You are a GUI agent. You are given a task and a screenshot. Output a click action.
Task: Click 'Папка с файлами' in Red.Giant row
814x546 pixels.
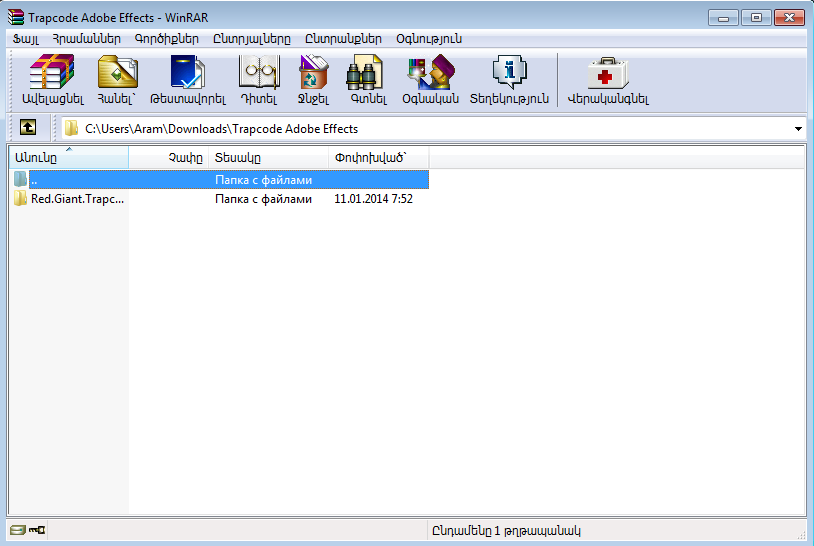263,199
